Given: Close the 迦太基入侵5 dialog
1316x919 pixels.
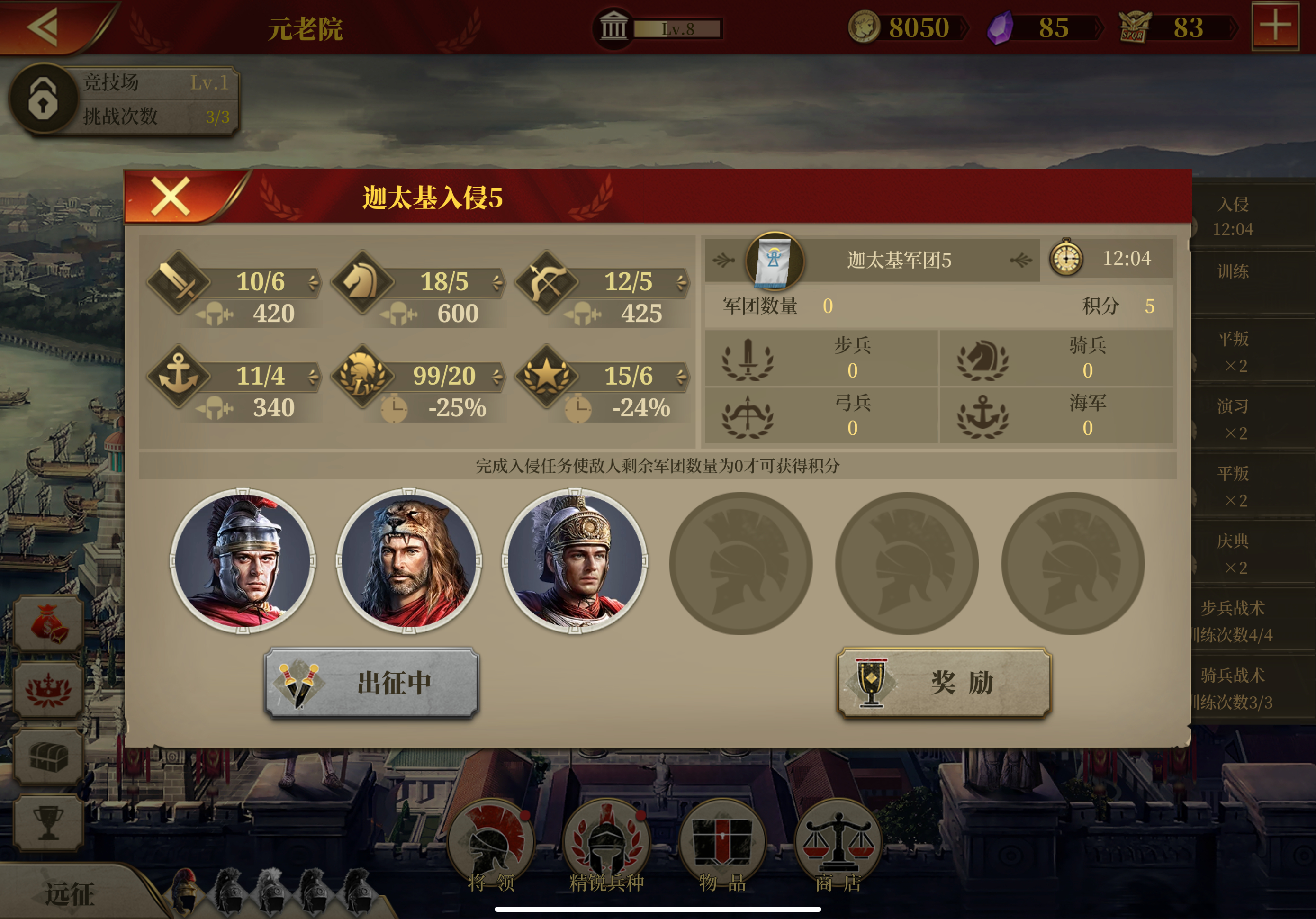Looking at the screenshot, I should [170, 196].
